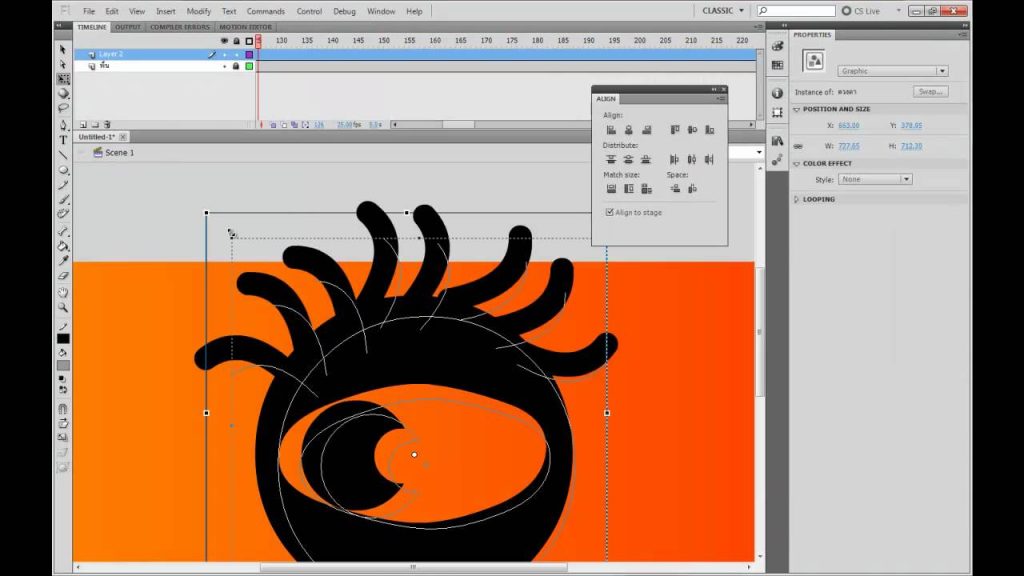Click Lock All Layers padlock header
Viewport: 1024px width, 576px height.
pyautogui.click(x=236, y=40)
